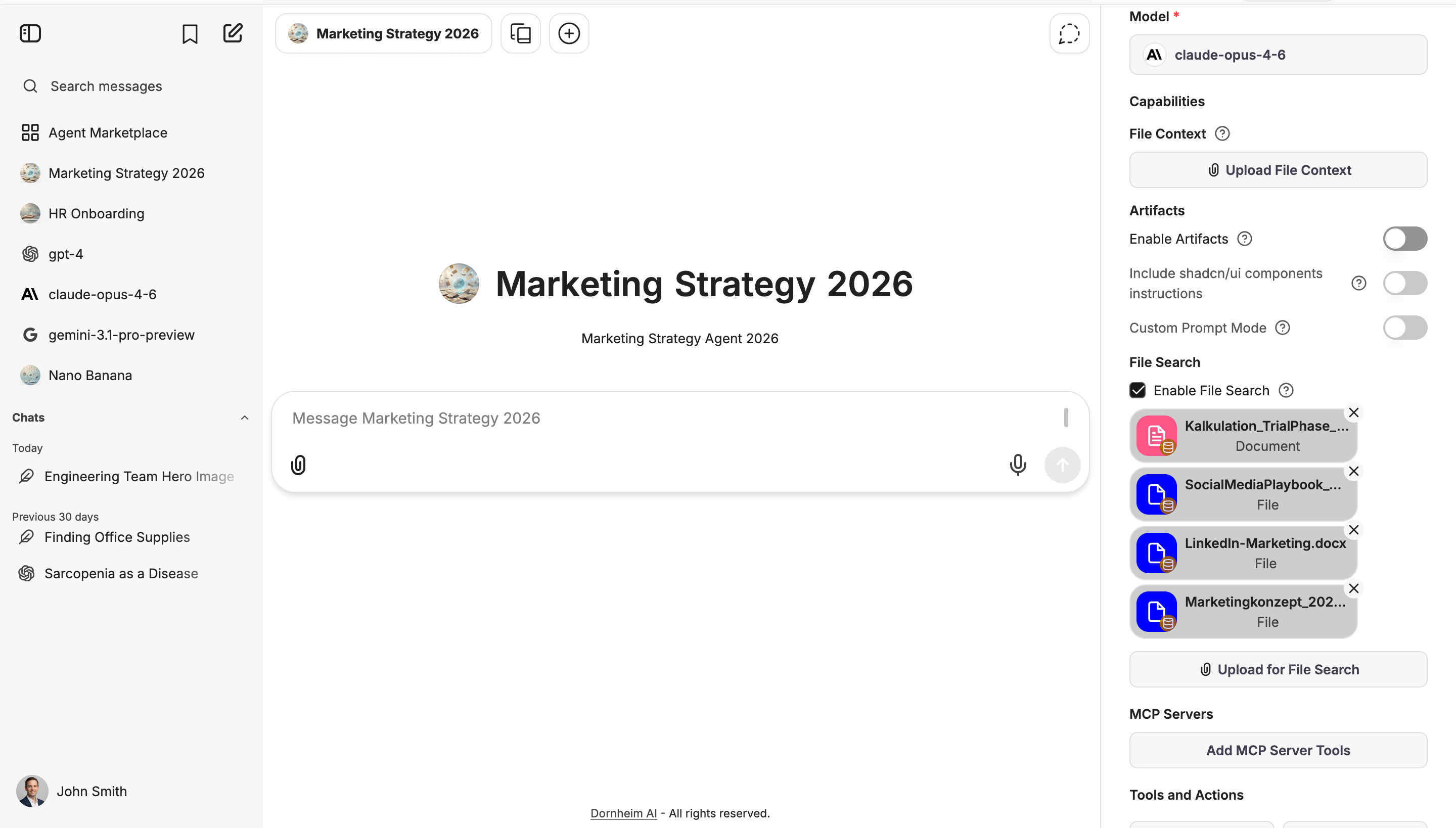Uncheck Enable File Search checkbox
Viewport: 1456px width, 828px height.
1137,390
